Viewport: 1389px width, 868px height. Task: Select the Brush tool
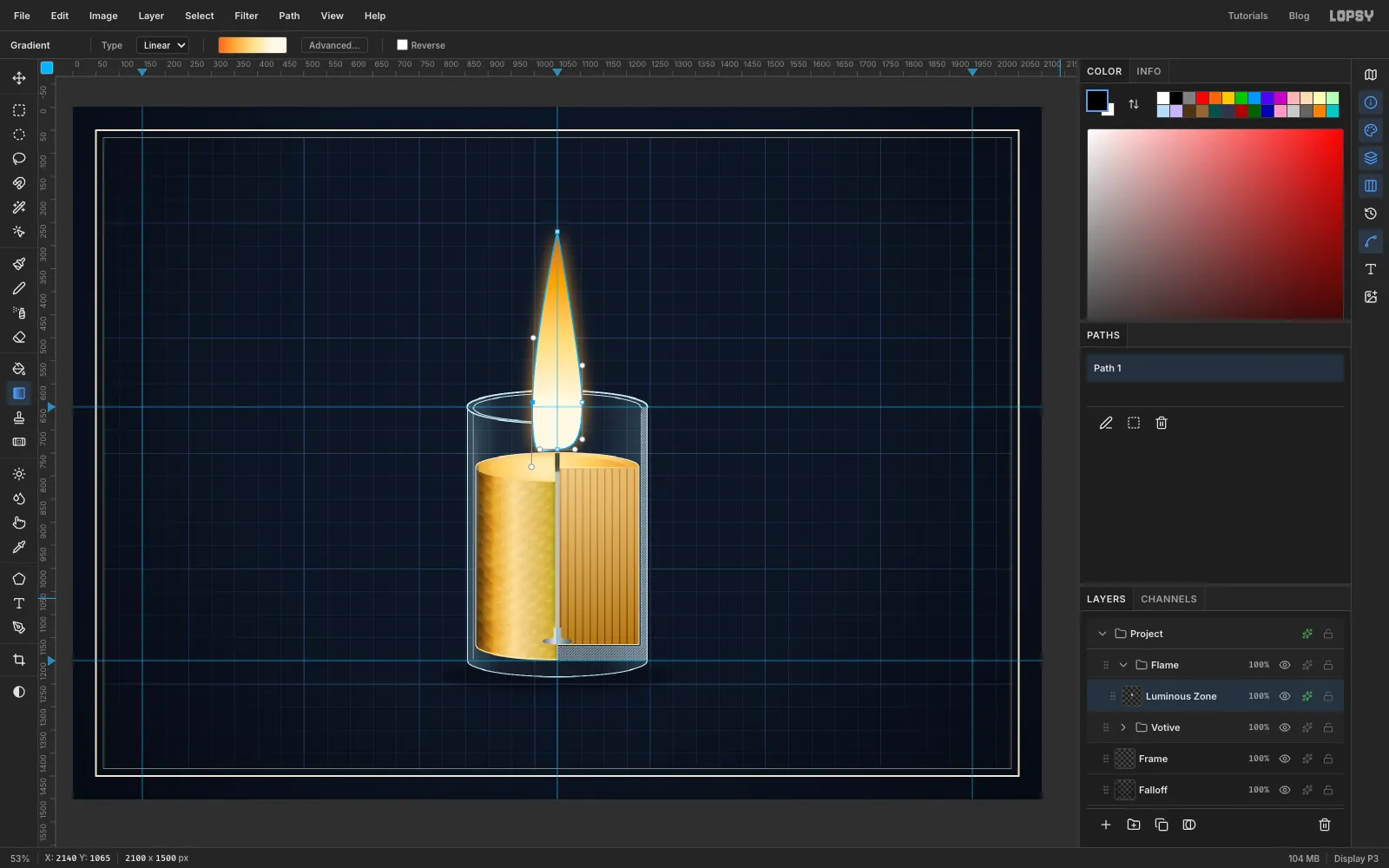tap(19, 264)
